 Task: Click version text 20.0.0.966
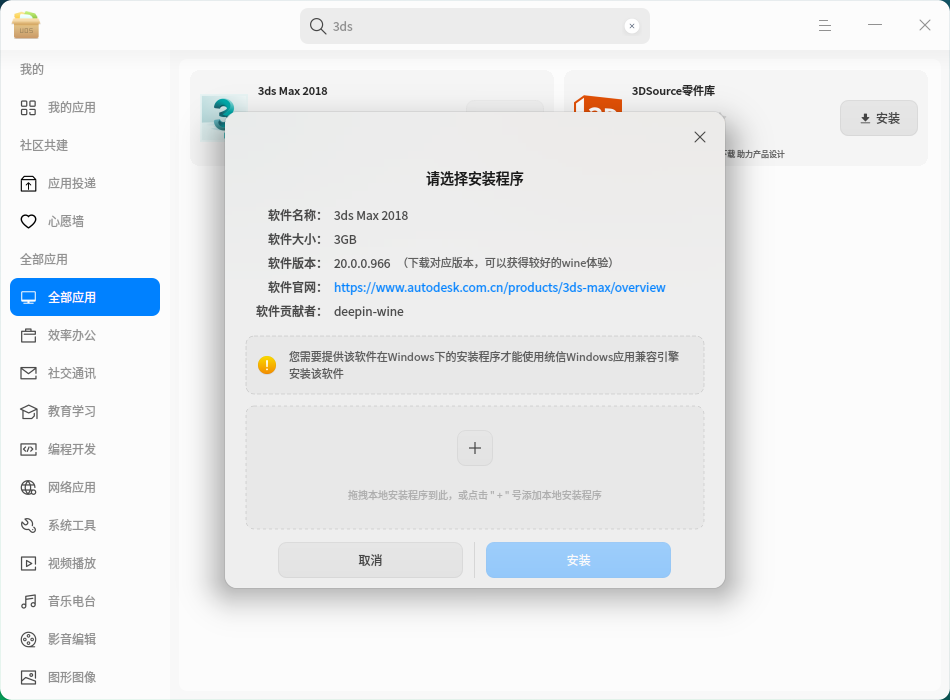(362, 264)
